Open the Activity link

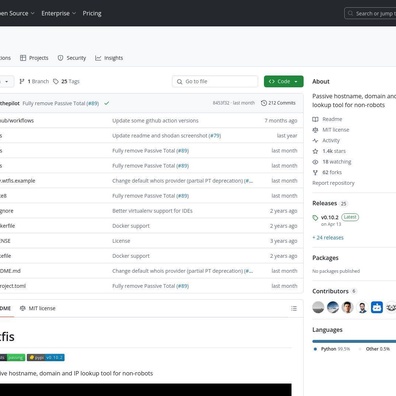point(331,140)
